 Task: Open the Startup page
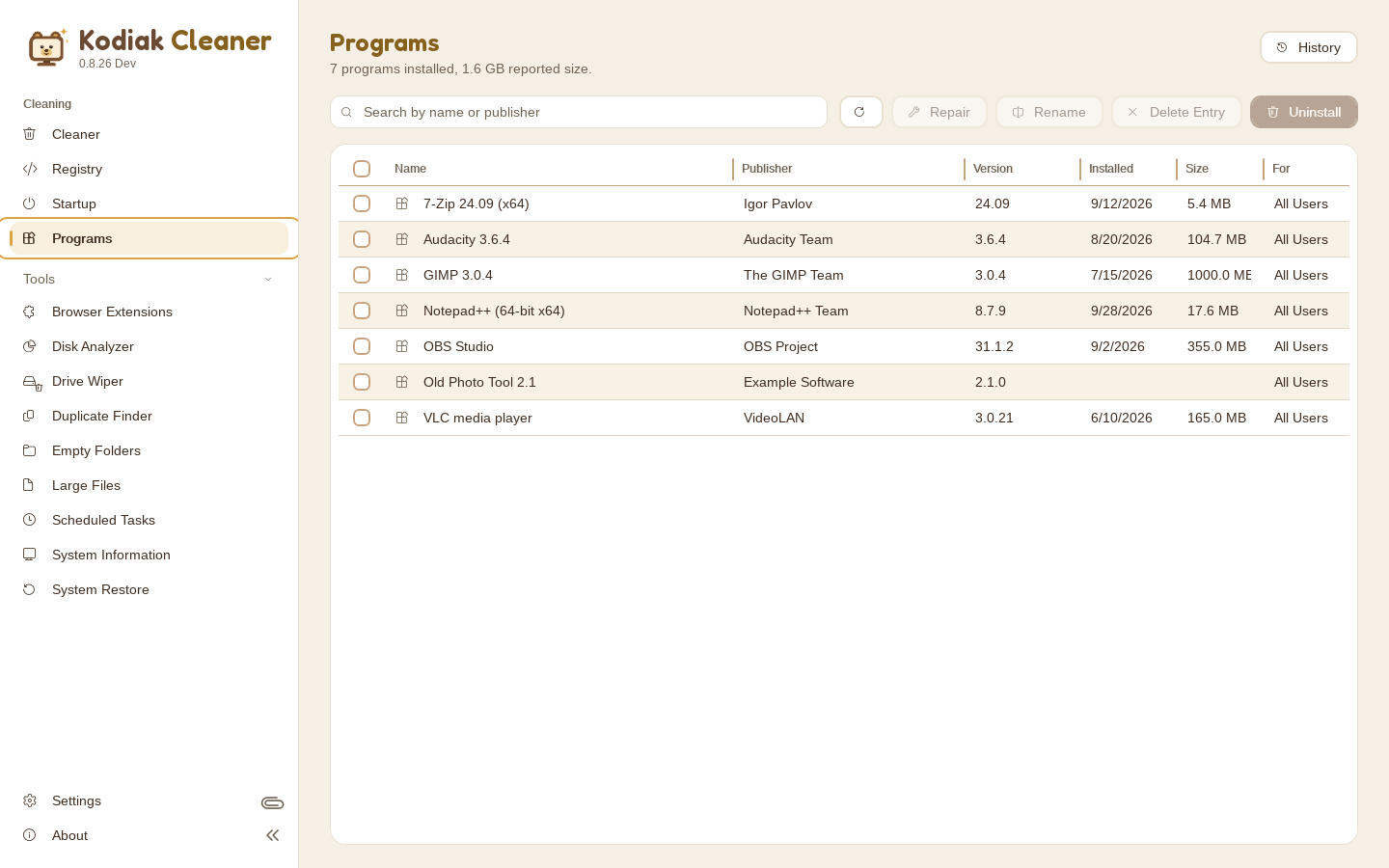point(150,203)
